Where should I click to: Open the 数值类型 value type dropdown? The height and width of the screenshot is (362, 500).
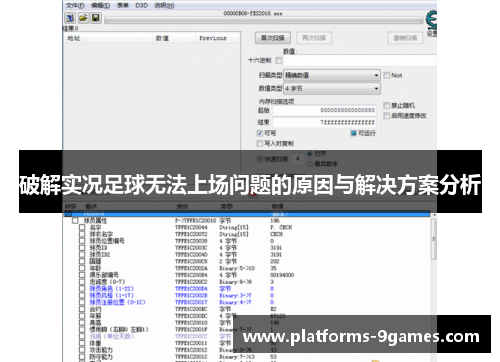(332, 89)
